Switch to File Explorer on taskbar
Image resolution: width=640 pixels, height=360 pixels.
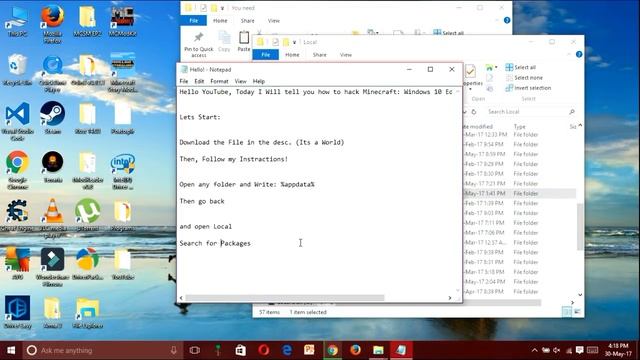click(378, 350)
